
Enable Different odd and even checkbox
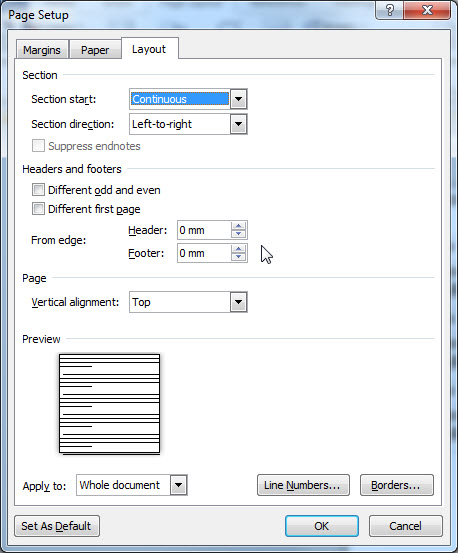tap(38, 190)
